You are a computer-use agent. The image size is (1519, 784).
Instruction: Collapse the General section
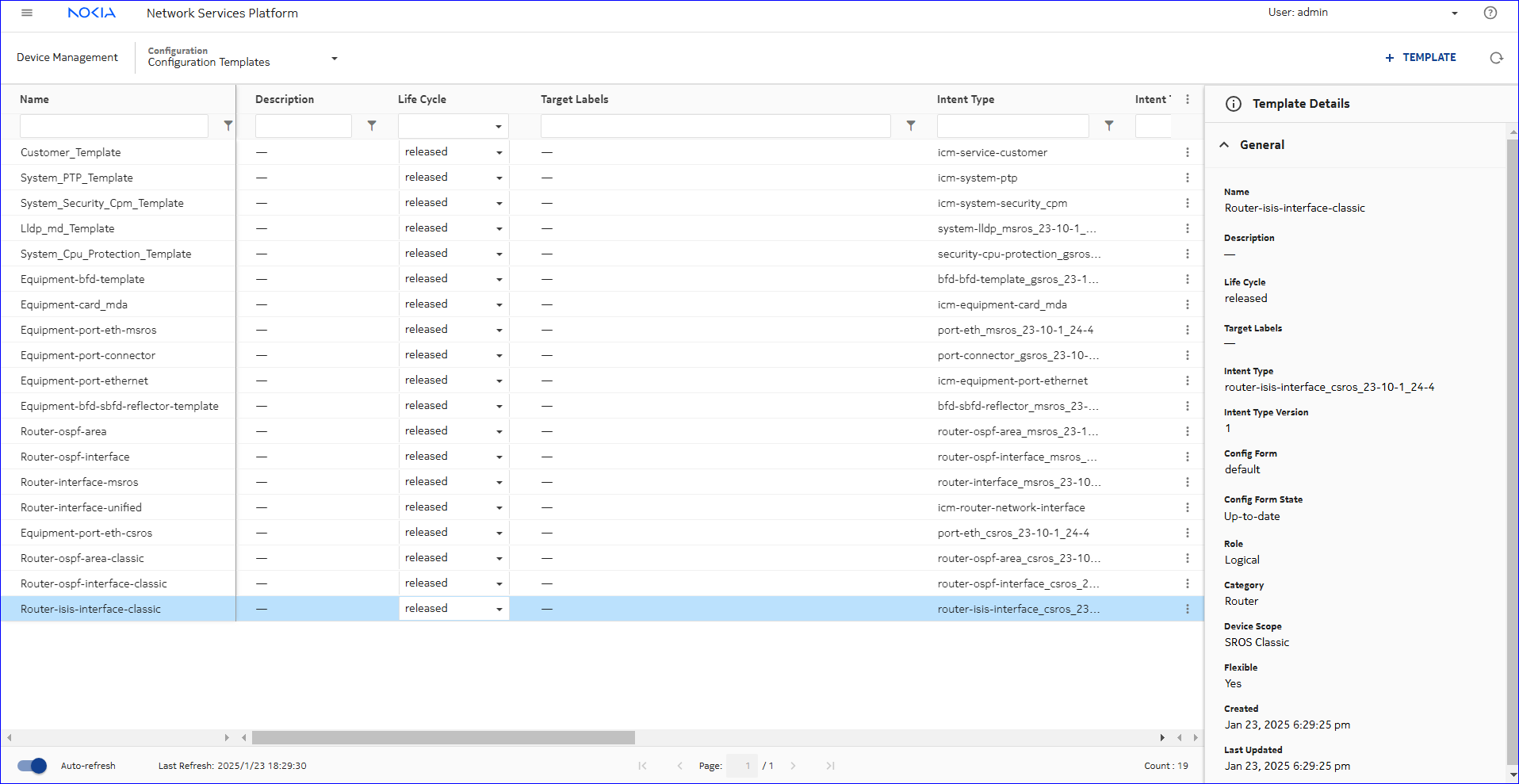point(1224,145)
